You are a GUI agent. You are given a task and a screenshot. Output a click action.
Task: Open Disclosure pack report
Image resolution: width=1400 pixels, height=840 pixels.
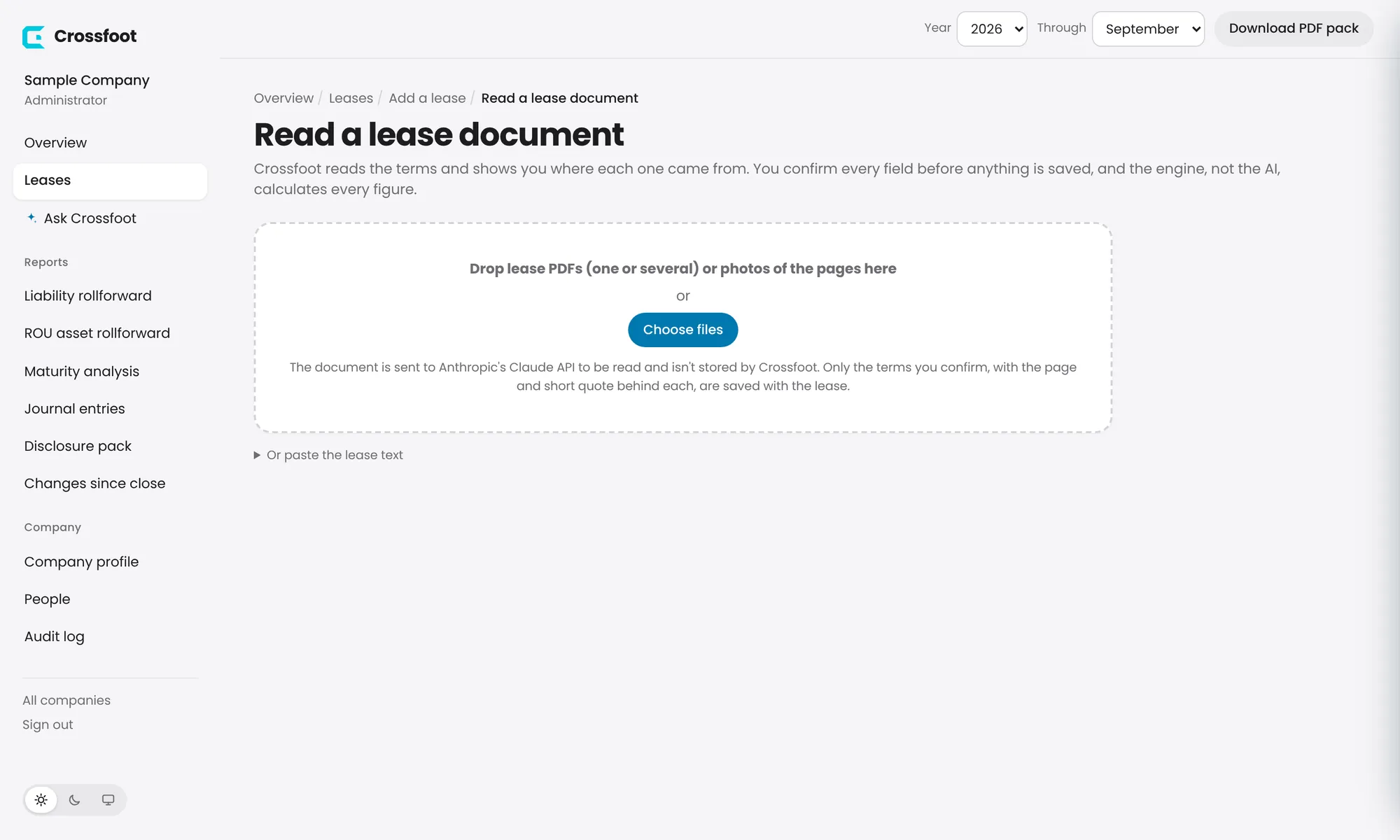pos(110,446)
